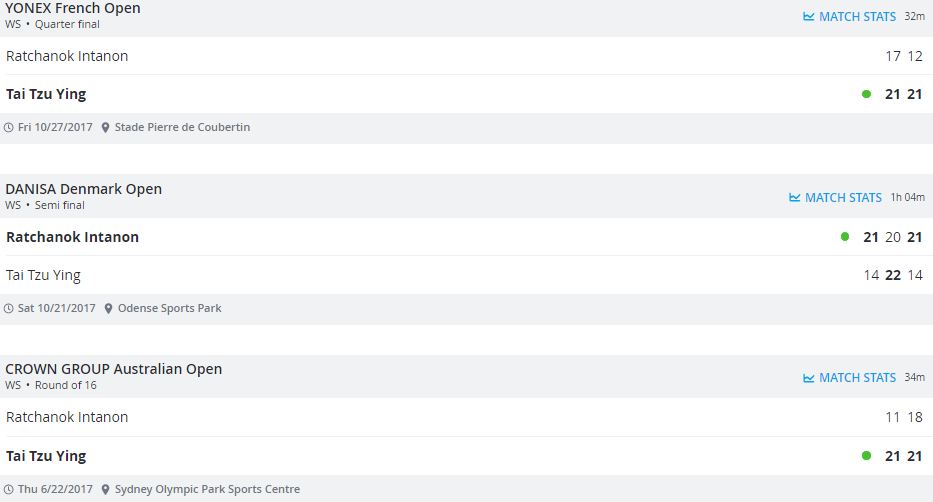Open the YONEX French Open tournament title
Viewport: 933px width, 502px height.
click(x=73, y=9)
